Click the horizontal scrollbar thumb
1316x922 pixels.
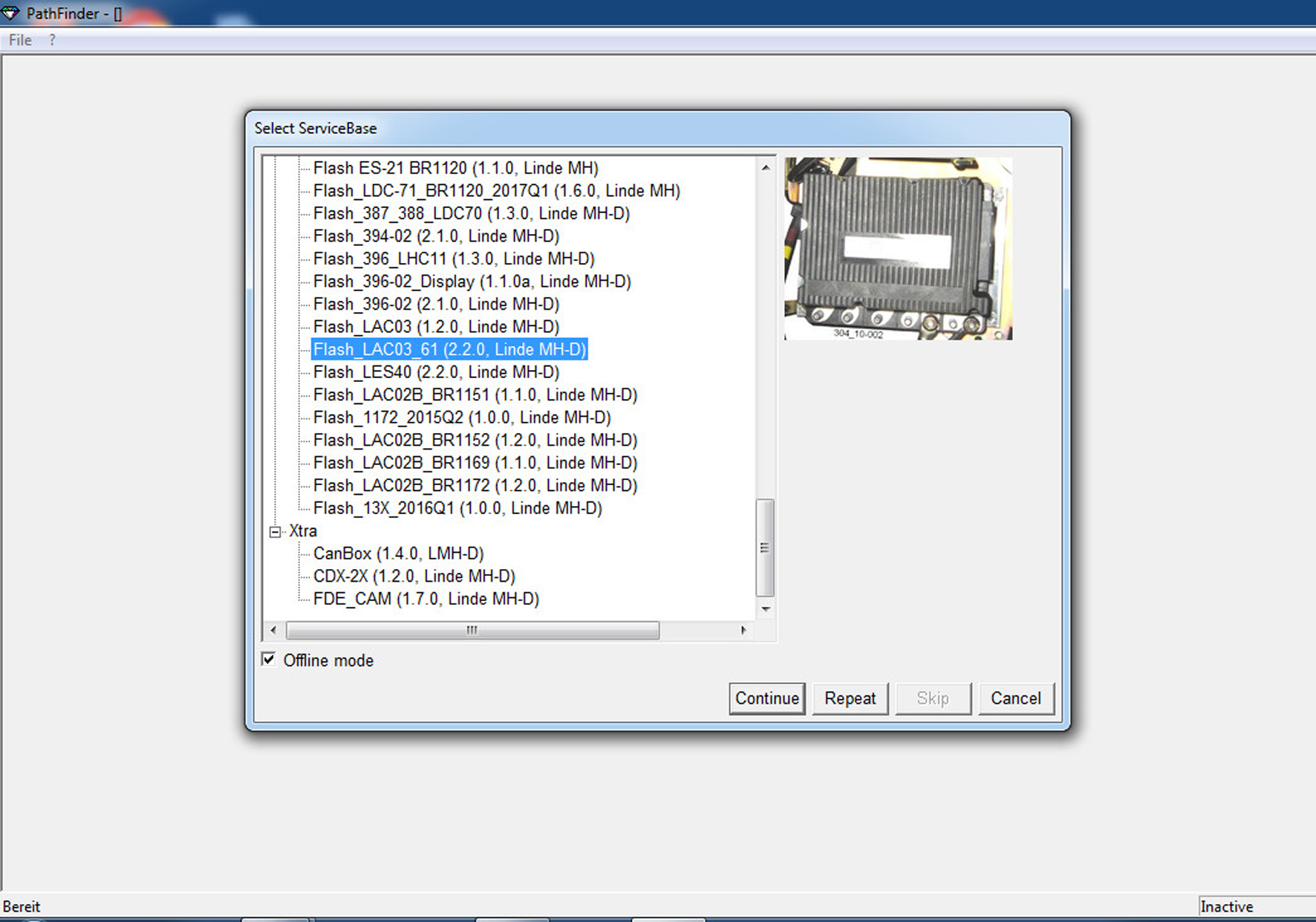pyautogui.click(x=472, y=630)
